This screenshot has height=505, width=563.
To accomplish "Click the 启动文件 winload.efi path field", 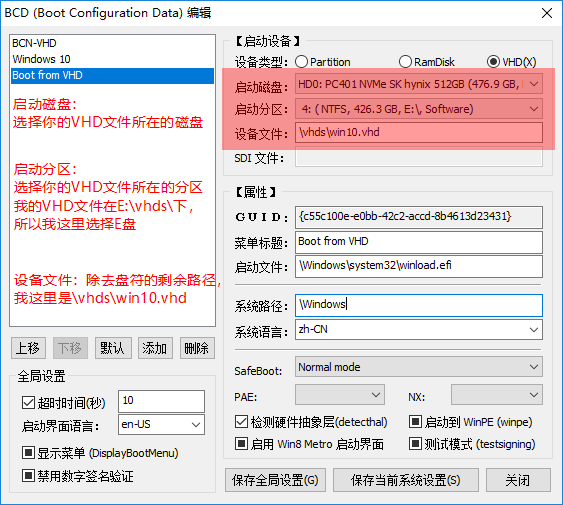I will click(x=419, y=266).
